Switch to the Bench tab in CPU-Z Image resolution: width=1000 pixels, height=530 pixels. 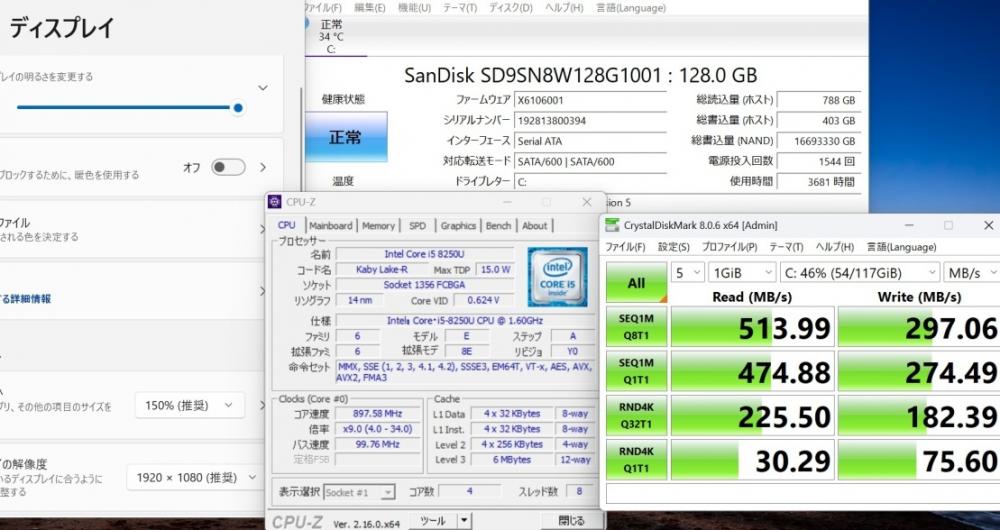click(498, 226)
